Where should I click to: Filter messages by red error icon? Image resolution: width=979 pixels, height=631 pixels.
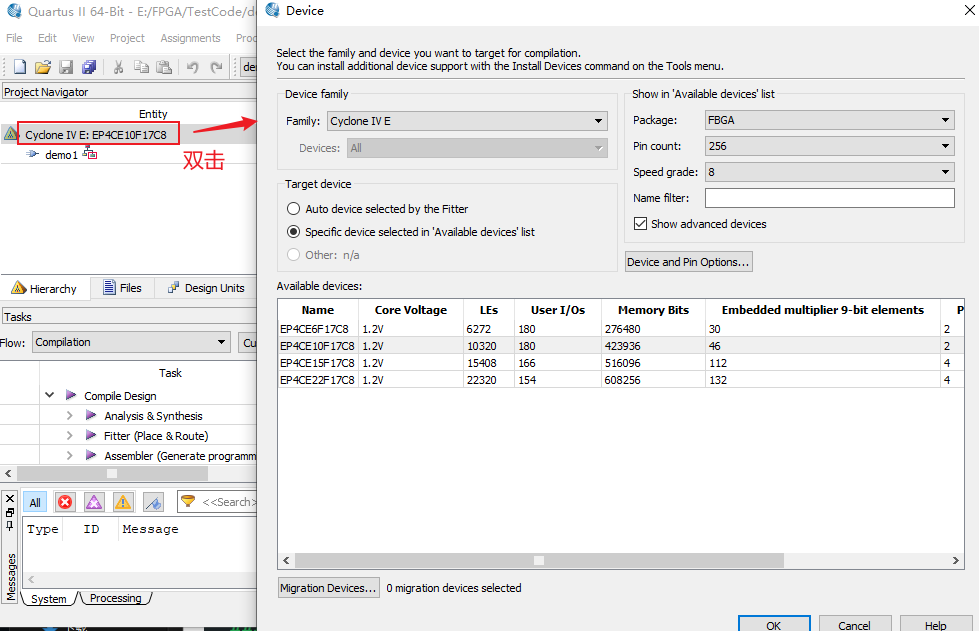65,502
